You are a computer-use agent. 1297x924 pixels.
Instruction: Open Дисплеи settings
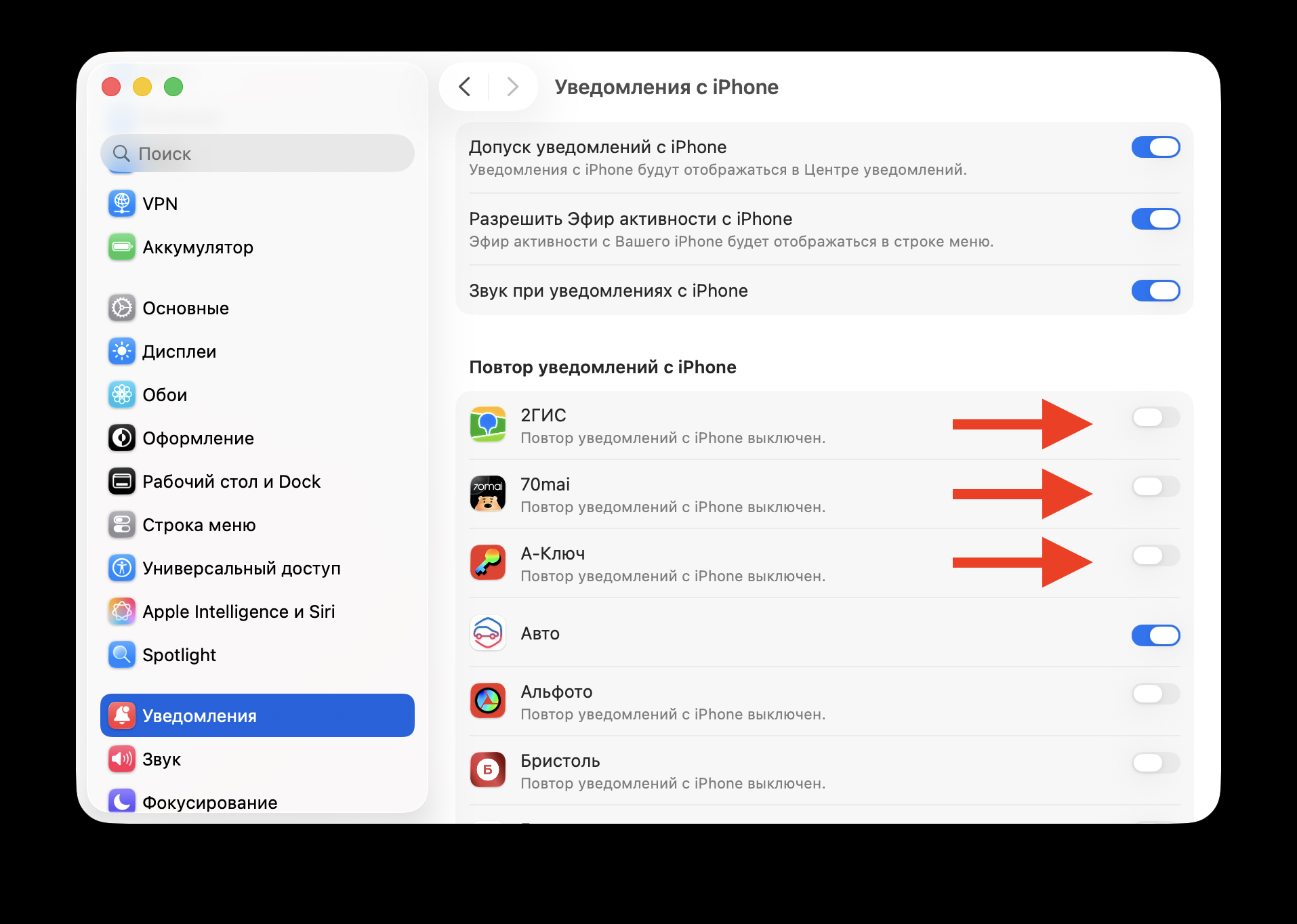121,351
